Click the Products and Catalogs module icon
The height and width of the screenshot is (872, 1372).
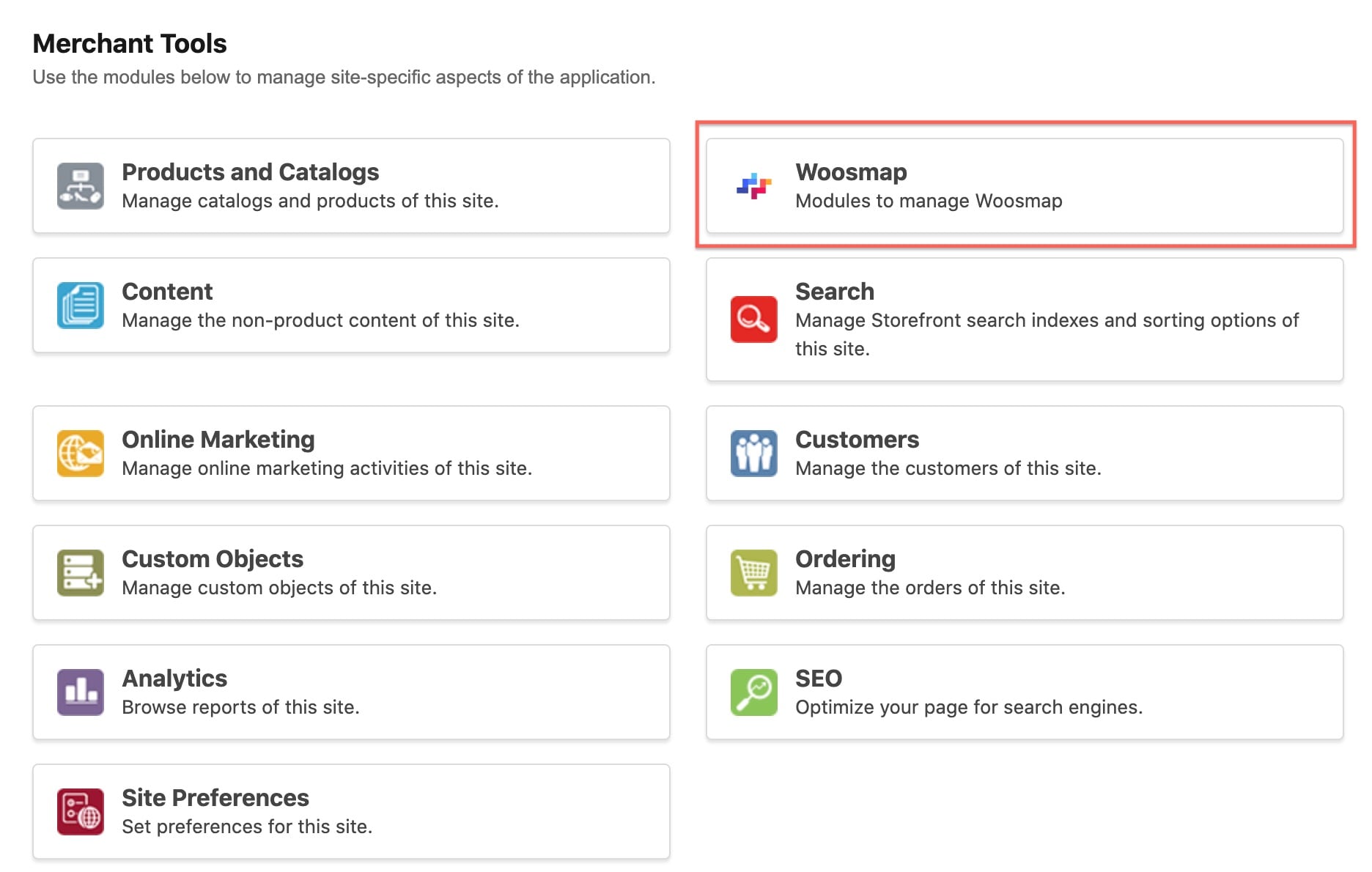tap(81, 185)
